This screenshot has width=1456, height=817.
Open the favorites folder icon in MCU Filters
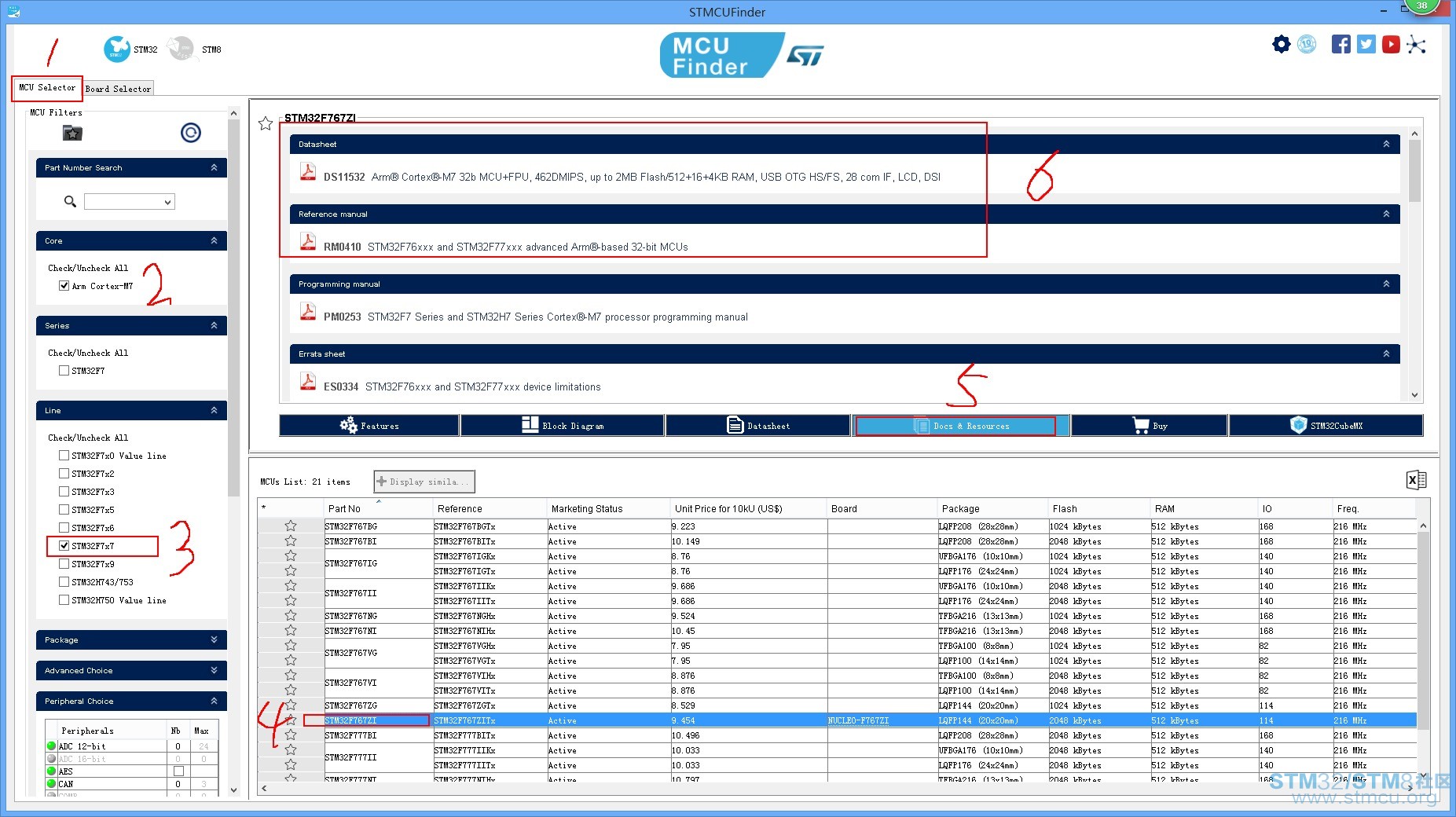click(x=72, y=133)
